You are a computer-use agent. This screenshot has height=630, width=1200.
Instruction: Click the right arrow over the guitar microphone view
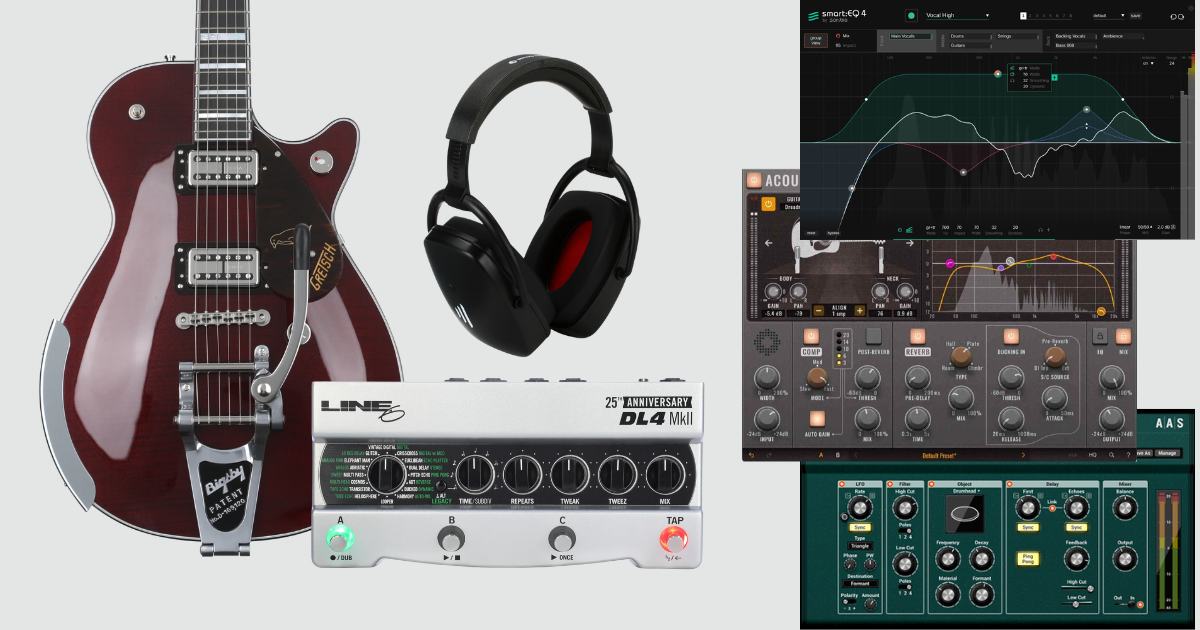click(910, 243)
